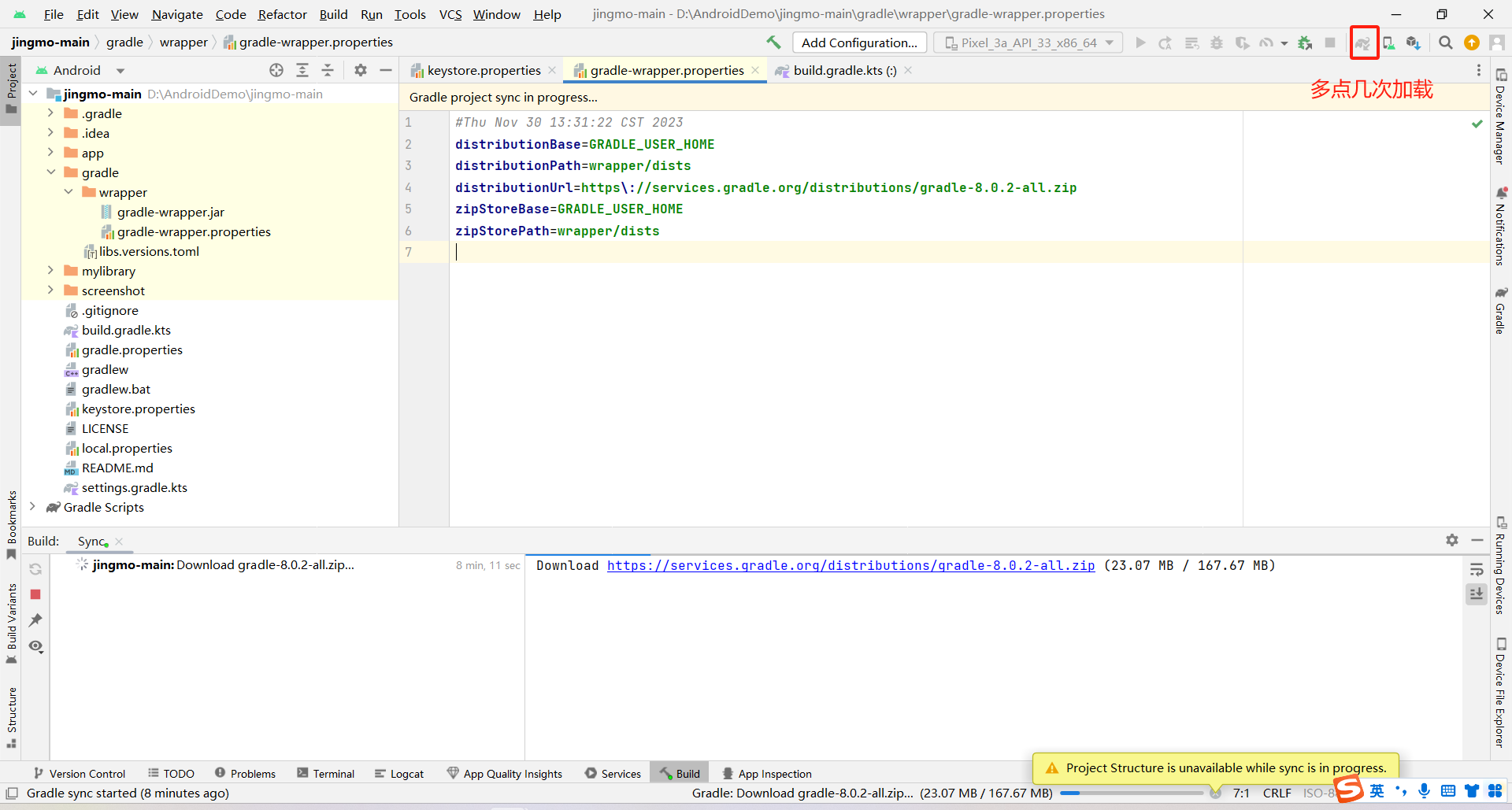
Task: Sync project with Gradle files icon
Action: tap(1363, 43)
